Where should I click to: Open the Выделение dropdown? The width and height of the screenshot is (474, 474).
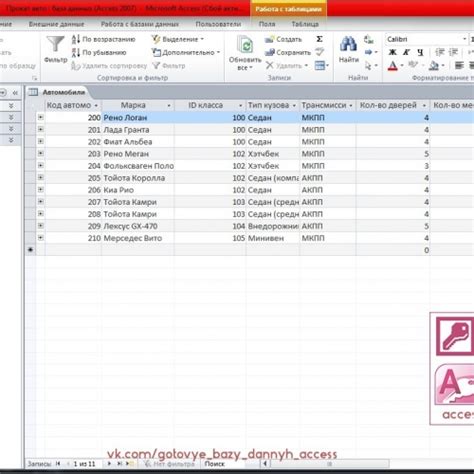pyautogui.click(x=177, y=39)
